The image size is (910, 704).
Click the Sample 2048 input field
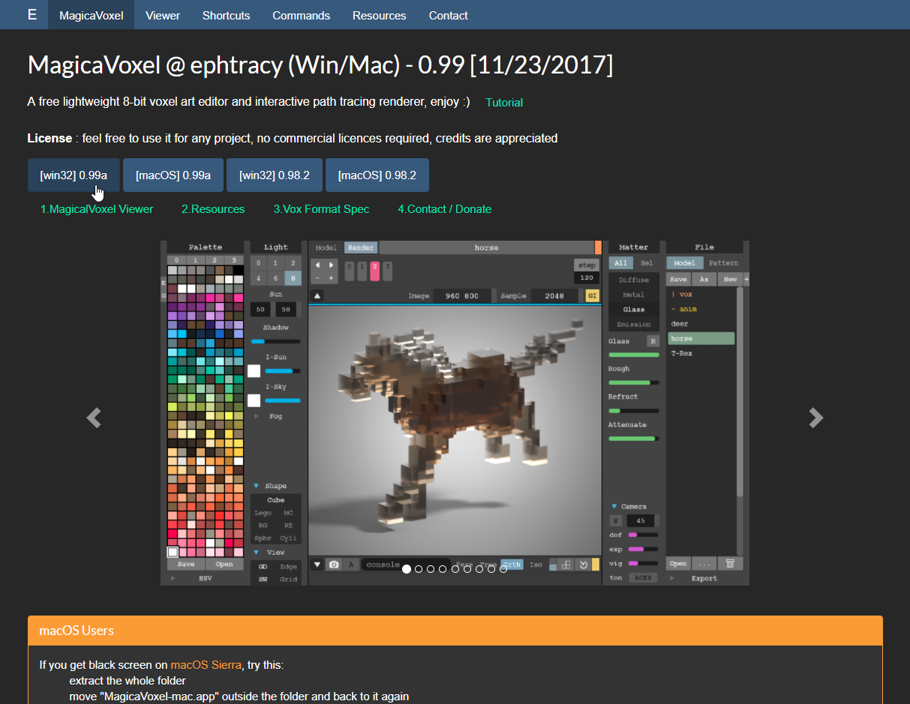554,295
